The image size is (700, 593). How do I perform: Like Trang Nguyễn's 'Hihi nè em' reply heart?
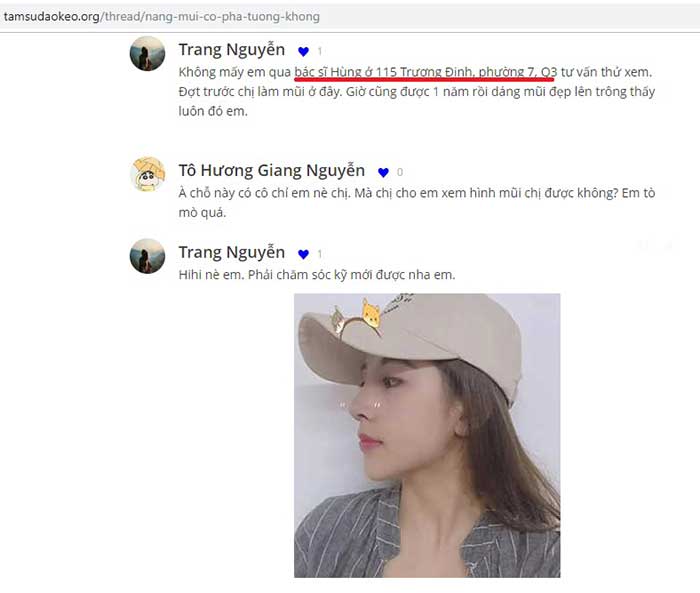(x=304, y=255)
